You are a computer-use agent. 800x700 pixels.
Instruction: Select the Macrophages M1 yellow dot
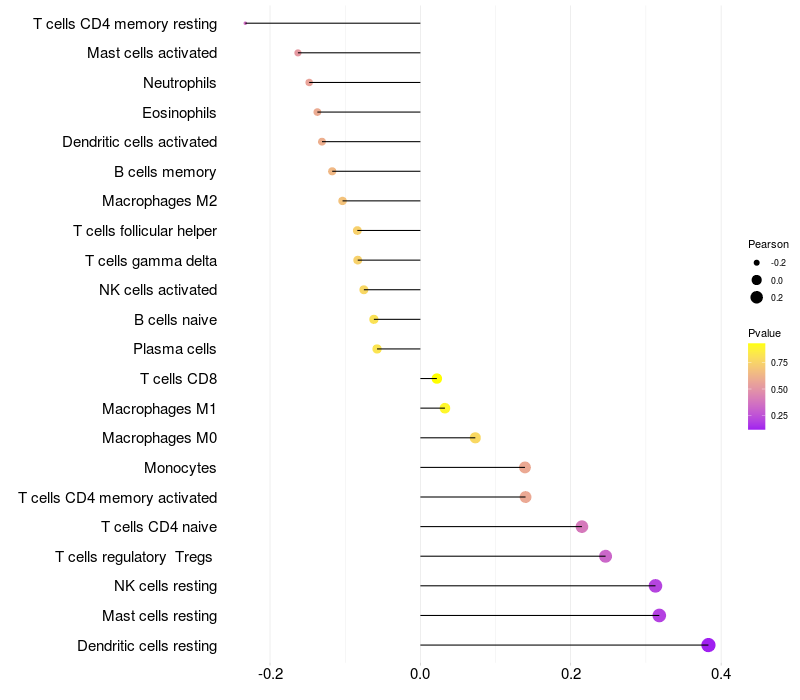click(445, 408)
